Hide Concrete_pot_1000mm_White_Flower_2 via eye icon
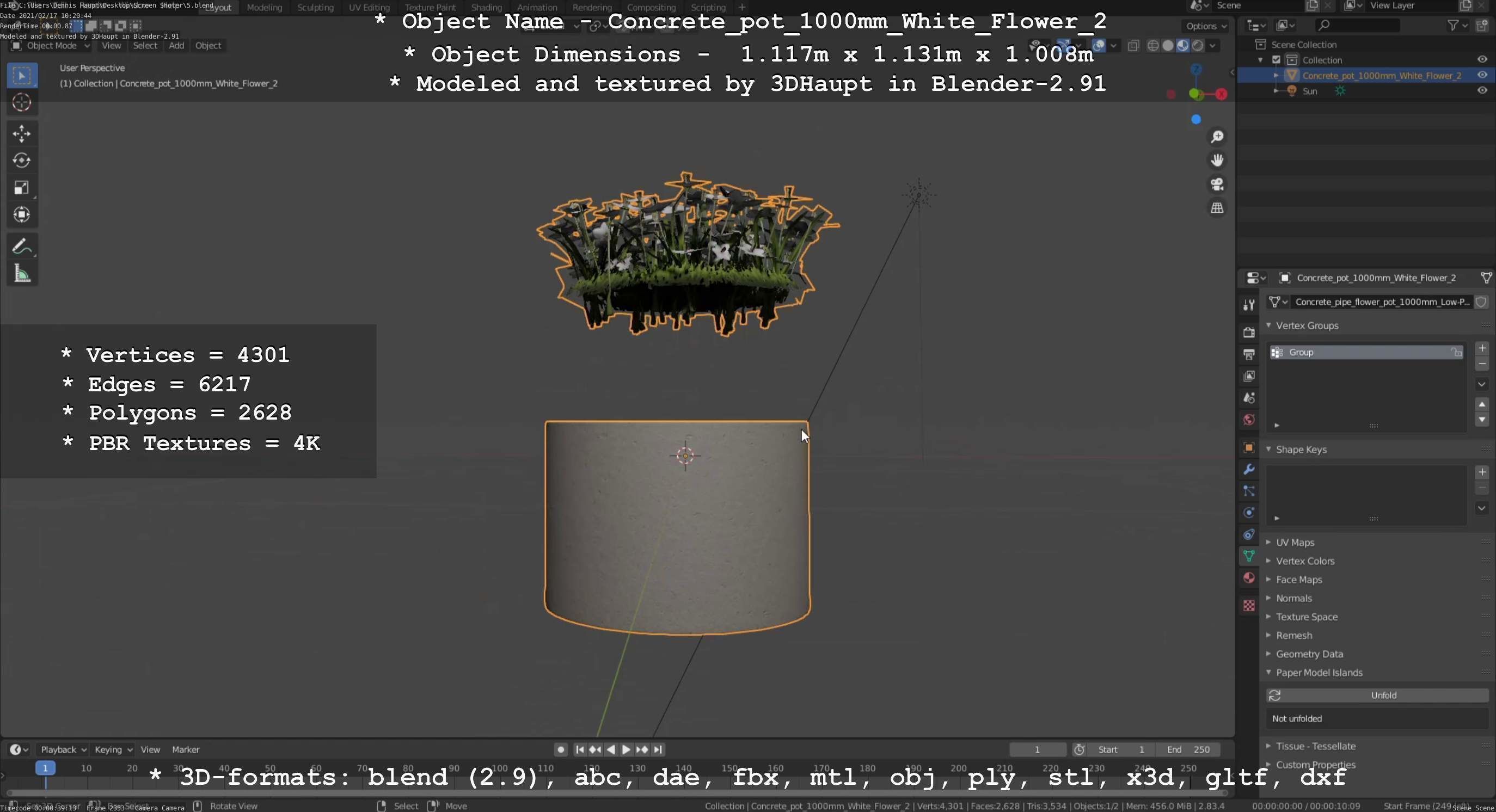The height and width of the screenshot is (812, 1496). 1482,75
